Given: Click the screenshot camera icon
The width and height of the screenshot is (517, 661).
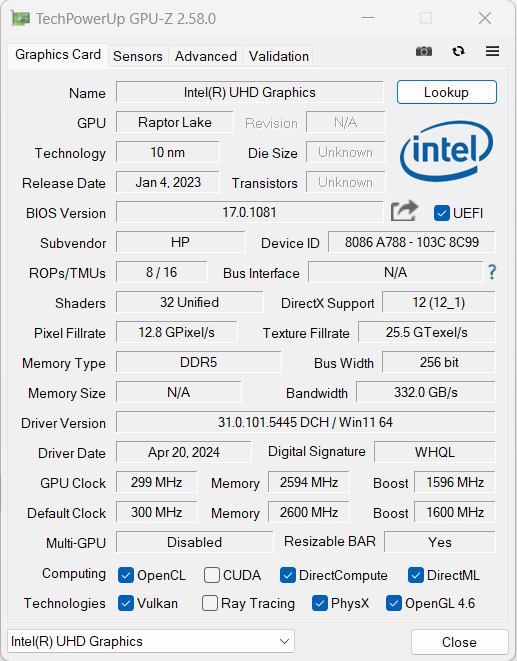Looking at the screenshot, I should pyautogui.click(x=424, y=51).
